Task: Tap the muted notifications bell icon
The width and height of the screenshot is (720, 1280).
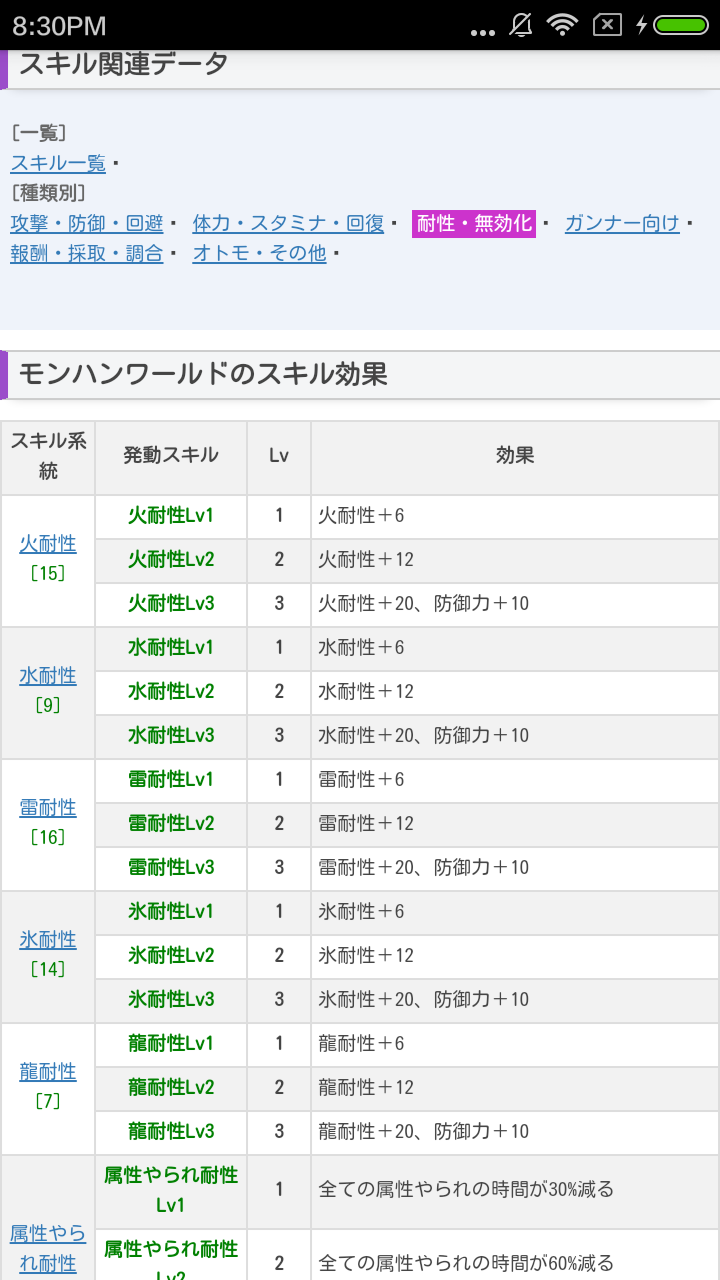Action: [x=521, y=25]
